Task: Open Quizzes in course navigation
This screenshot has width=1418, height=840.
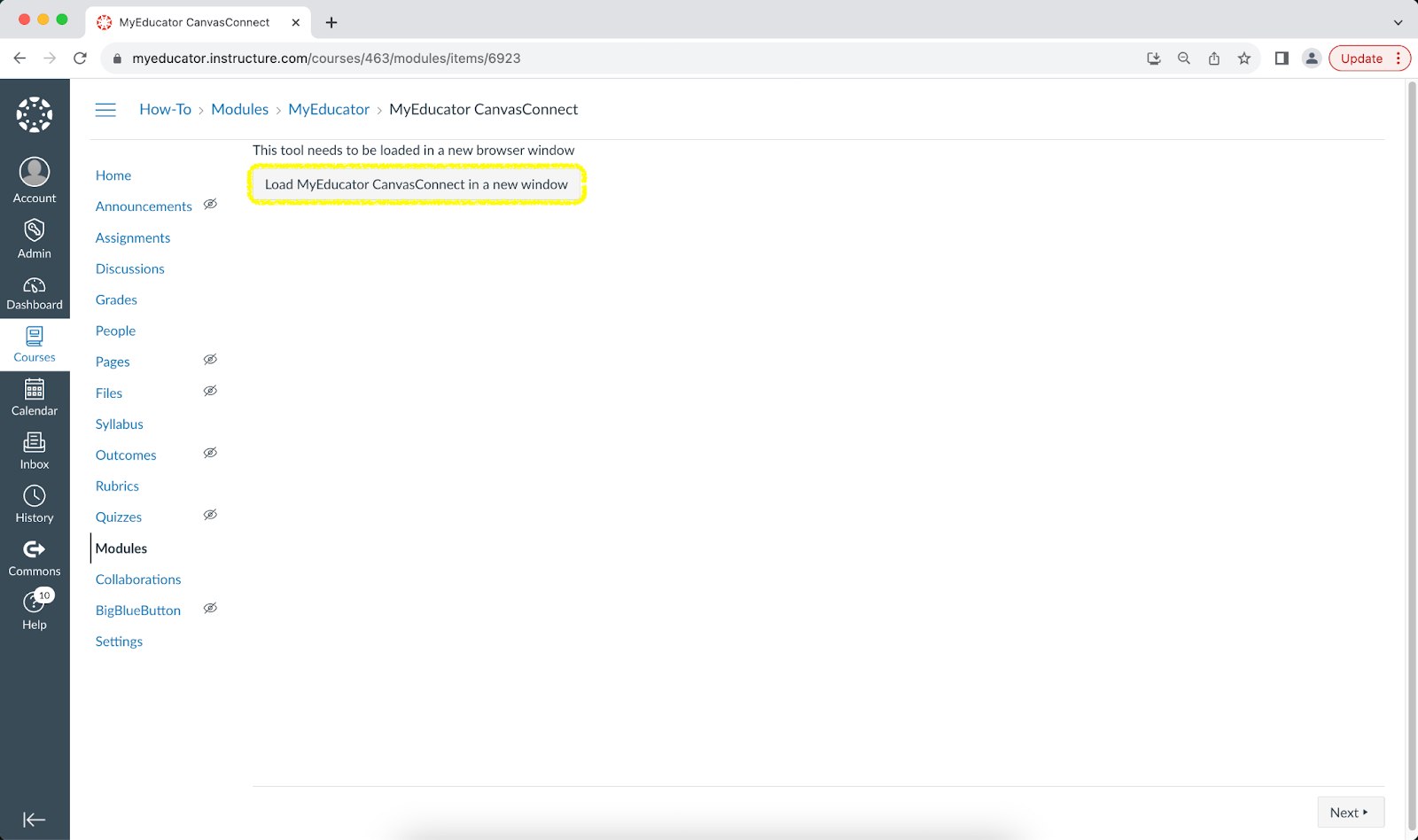Action: [x=119, y=517]
